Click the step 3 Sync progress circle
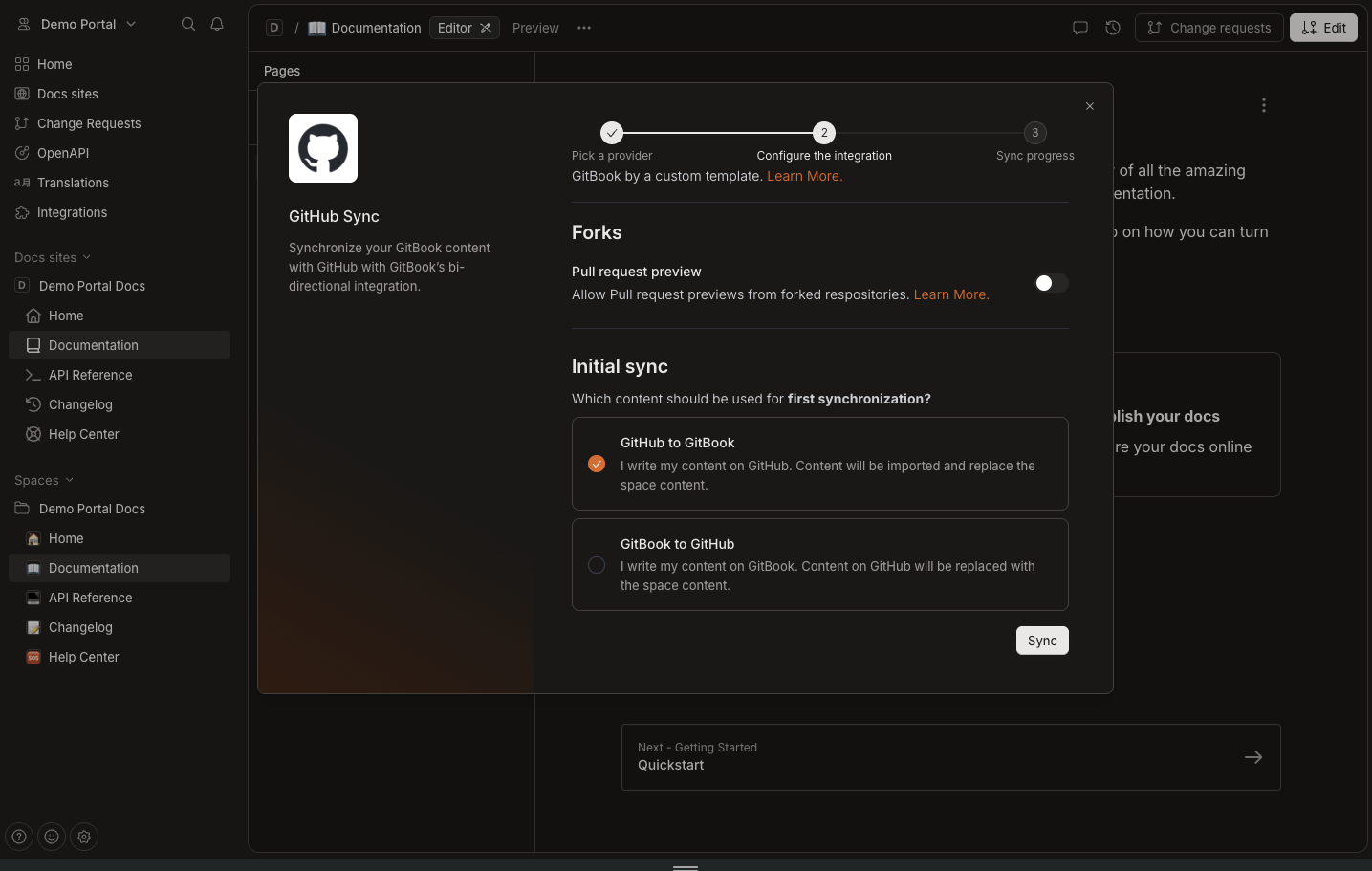The height and width of the screenshot is (871, 1372). click(x=1034, y=133)
